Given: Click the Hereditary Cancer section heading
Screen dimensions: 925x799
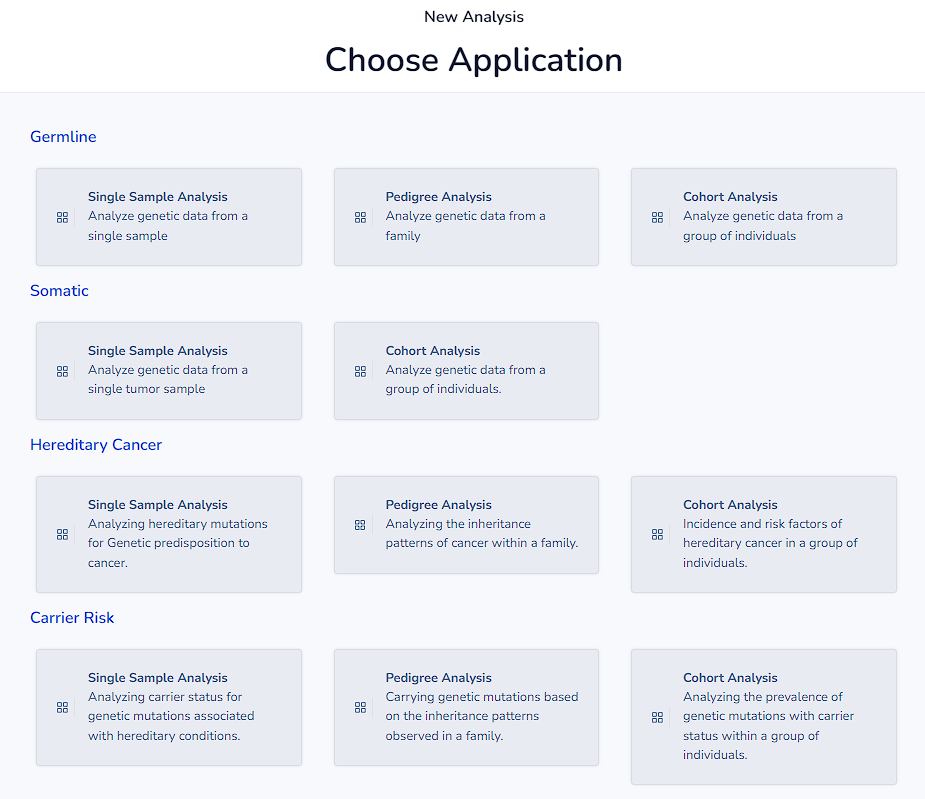Looking at the screenshot, I should 96,445.
